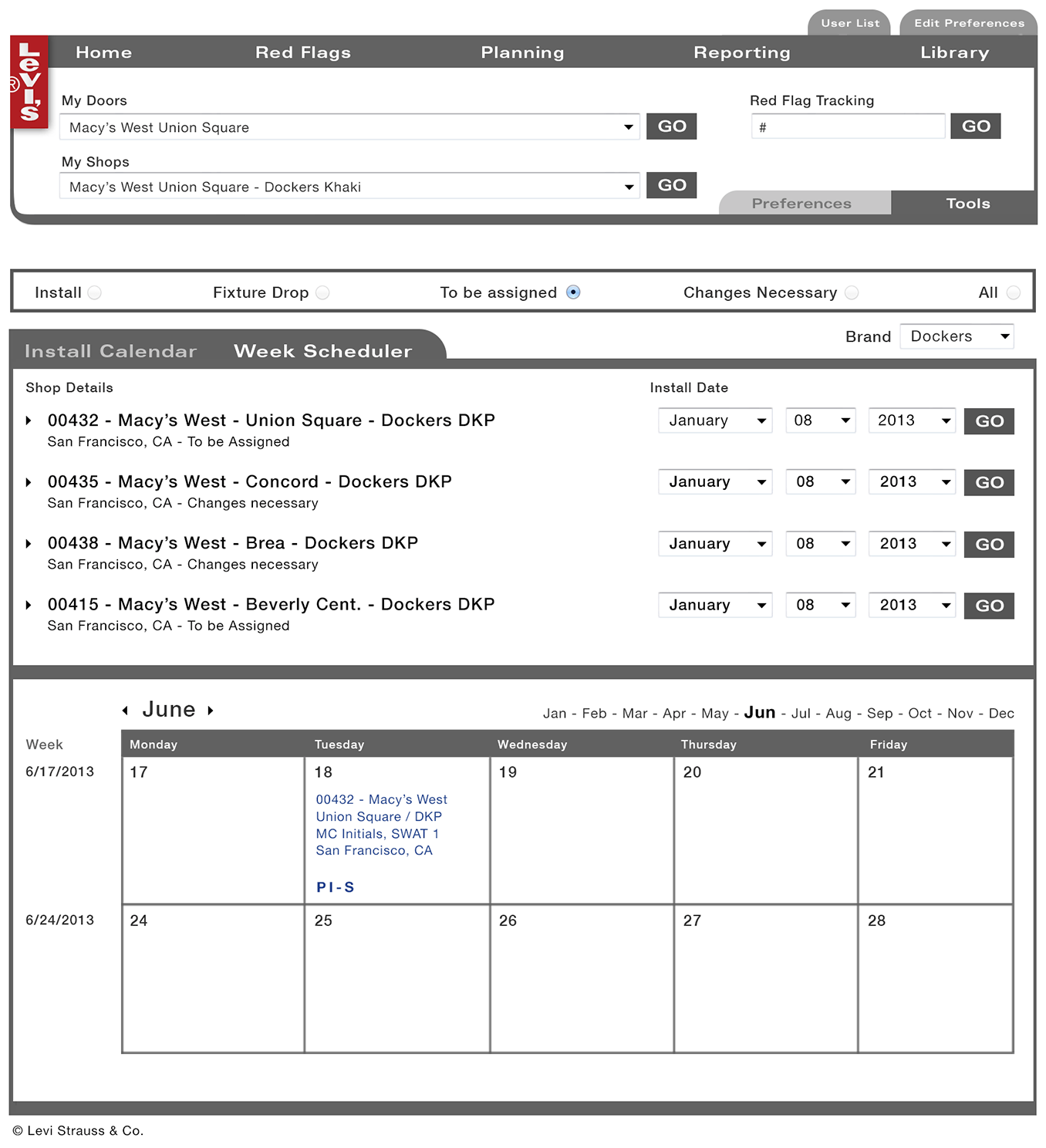This screenshot has height=1148, width=1046.
Task: Open the My Doors dropdown
Action: (349, 127)
